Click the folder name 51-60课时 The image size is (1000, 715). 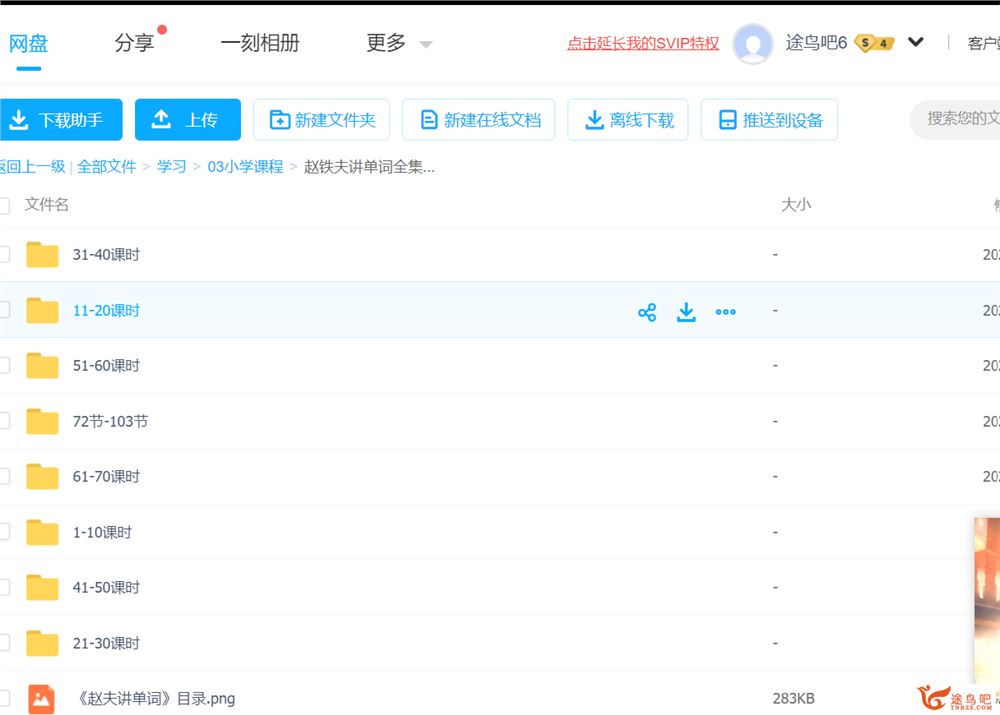106,365
